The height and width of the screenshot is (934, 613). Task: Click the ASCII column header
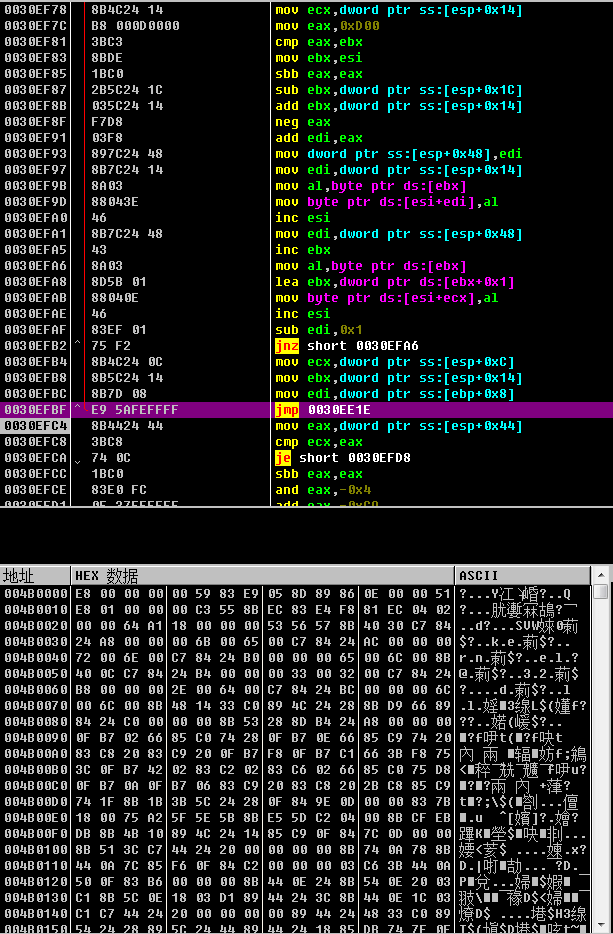[522, 575]
